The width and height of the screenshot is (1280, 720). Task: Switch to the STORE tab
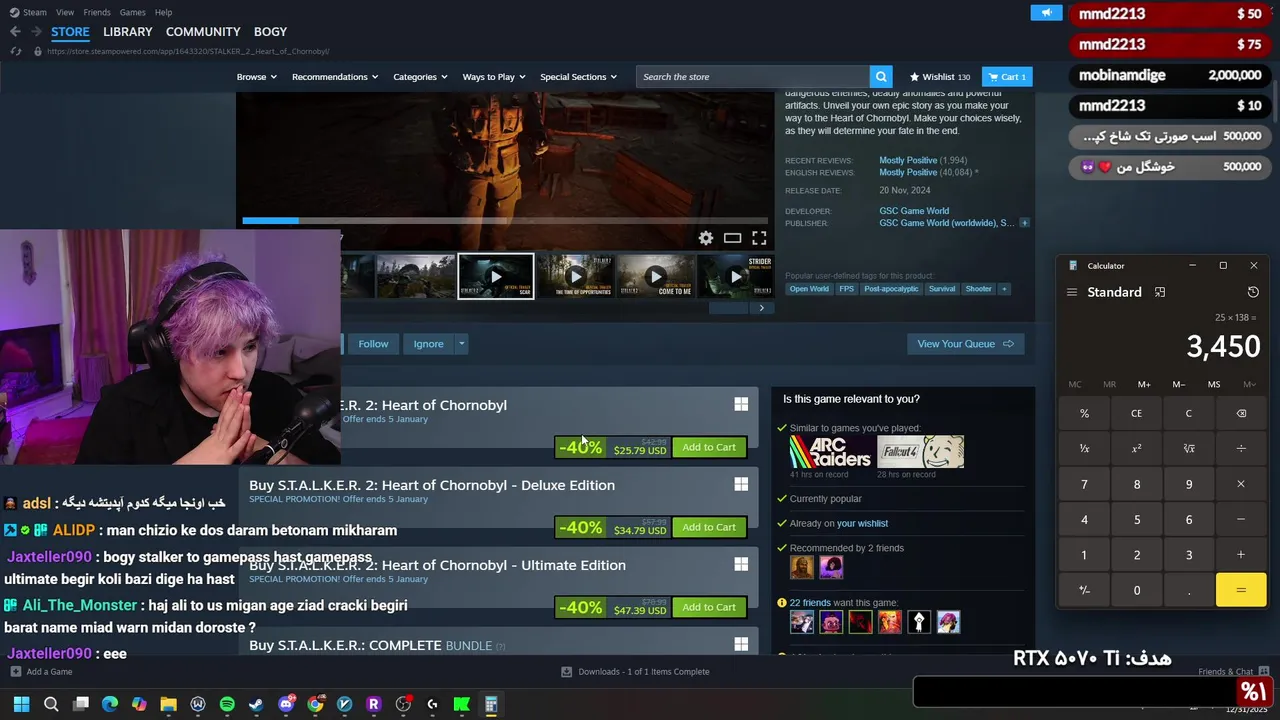[70, 32]
